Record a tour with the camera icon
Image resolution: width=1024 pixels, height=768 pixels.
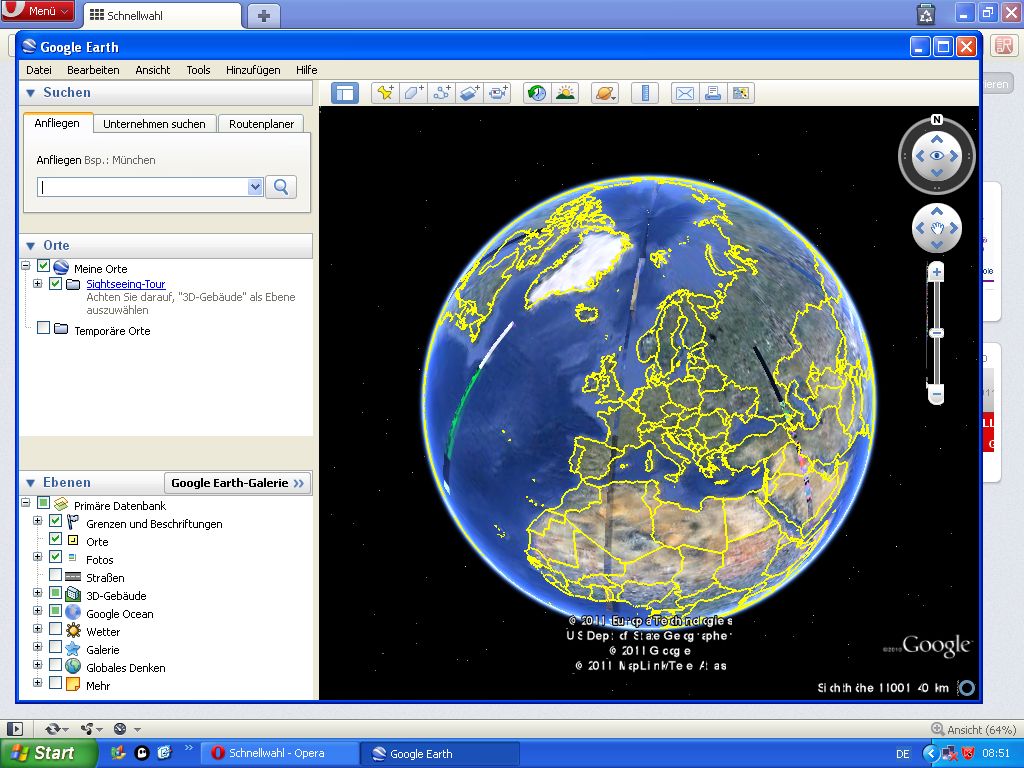point(498,93)
